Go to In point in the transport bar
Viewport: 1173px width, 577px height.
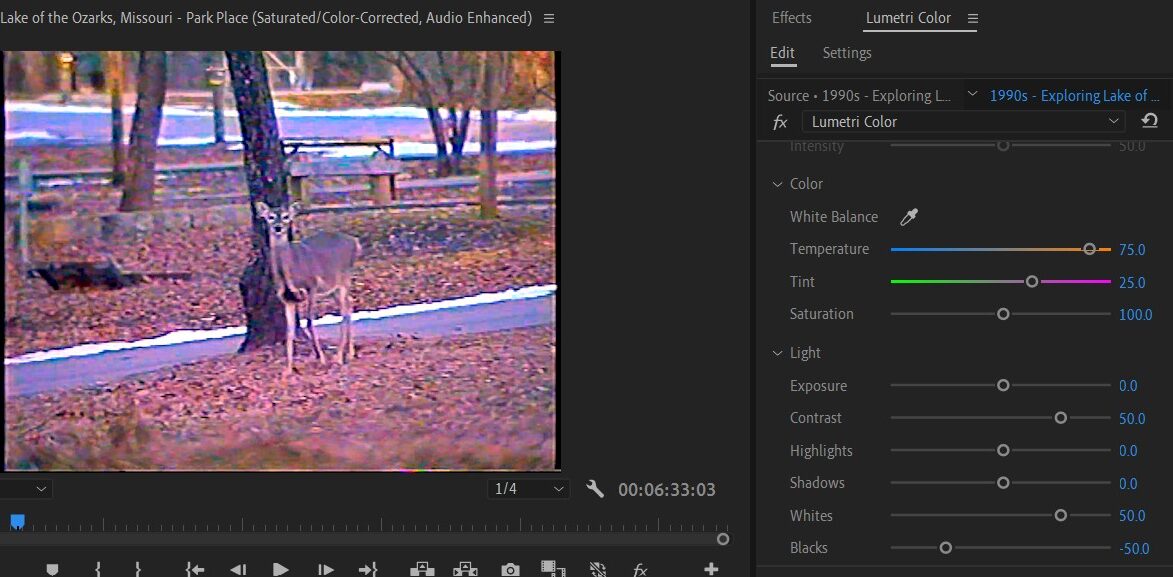(x=195, y=570)
